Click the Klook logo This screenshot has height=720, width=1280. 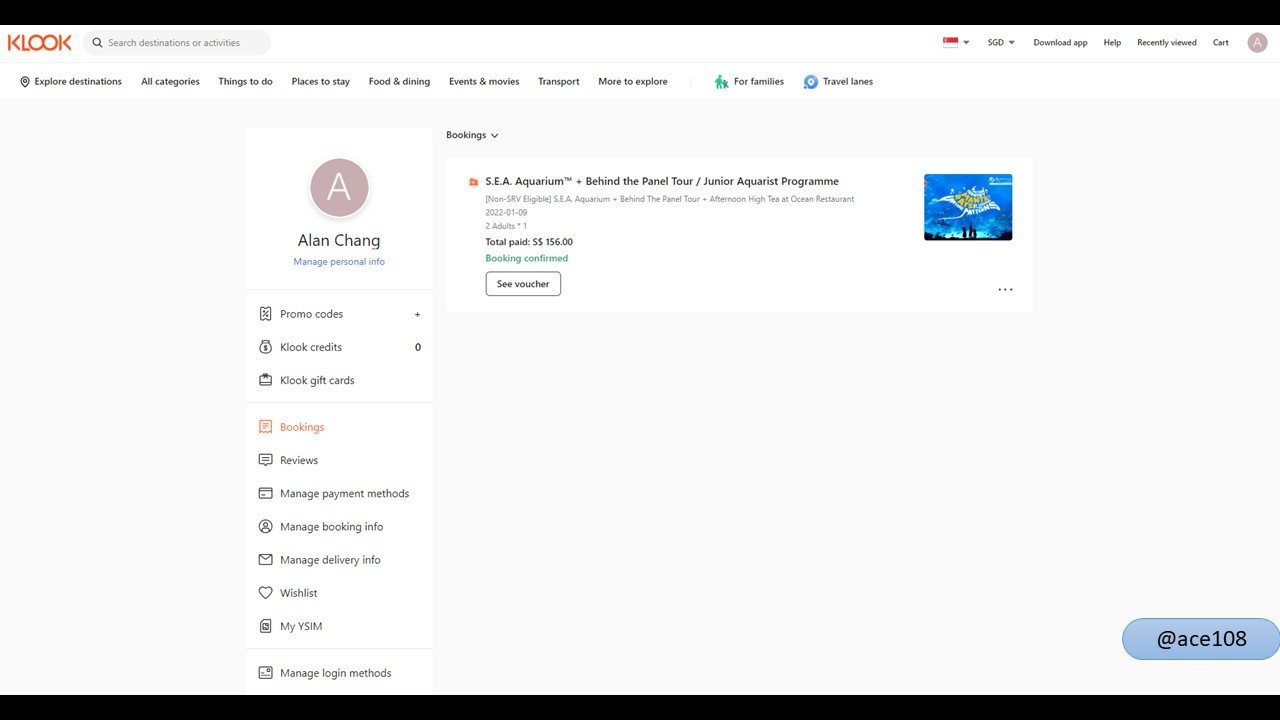pyautogui.click(x=40, y=42)
